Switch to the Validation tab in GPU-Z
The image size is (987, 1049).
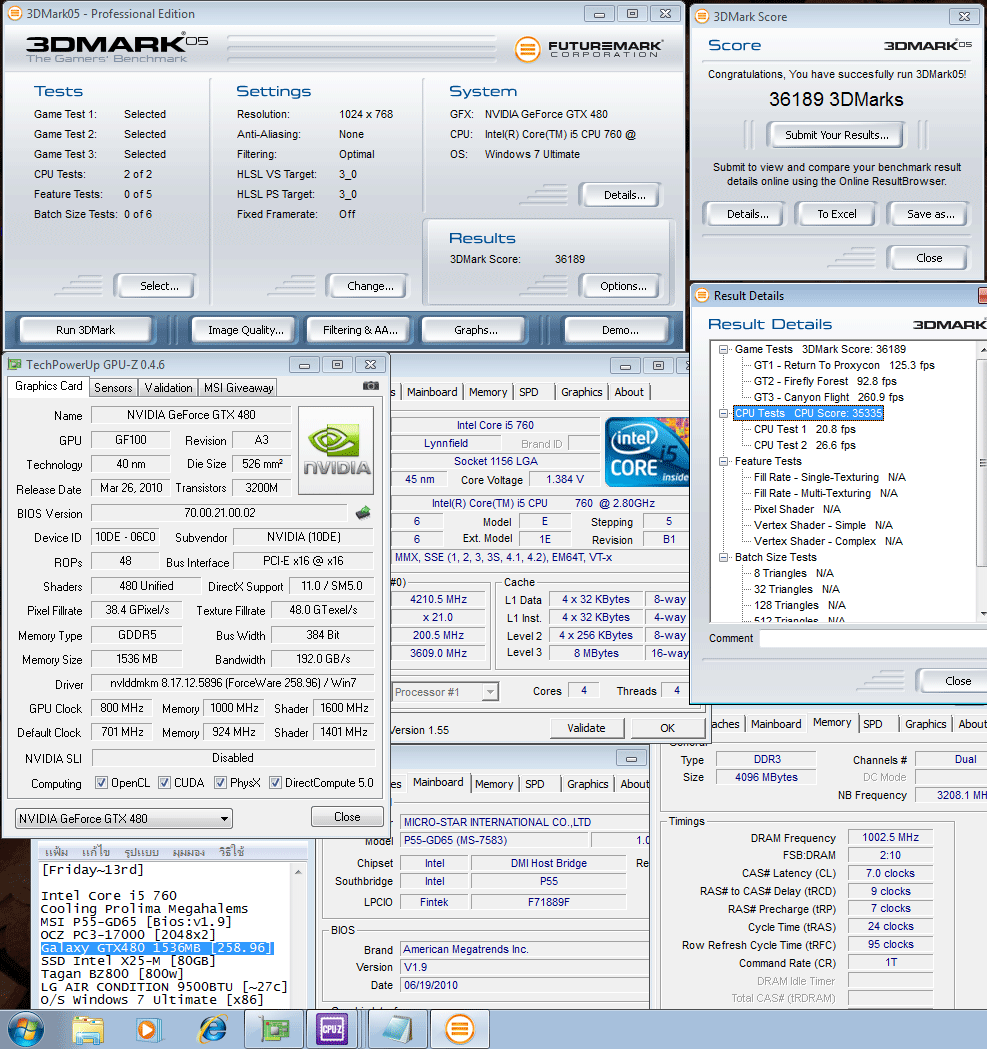[168, 387]
